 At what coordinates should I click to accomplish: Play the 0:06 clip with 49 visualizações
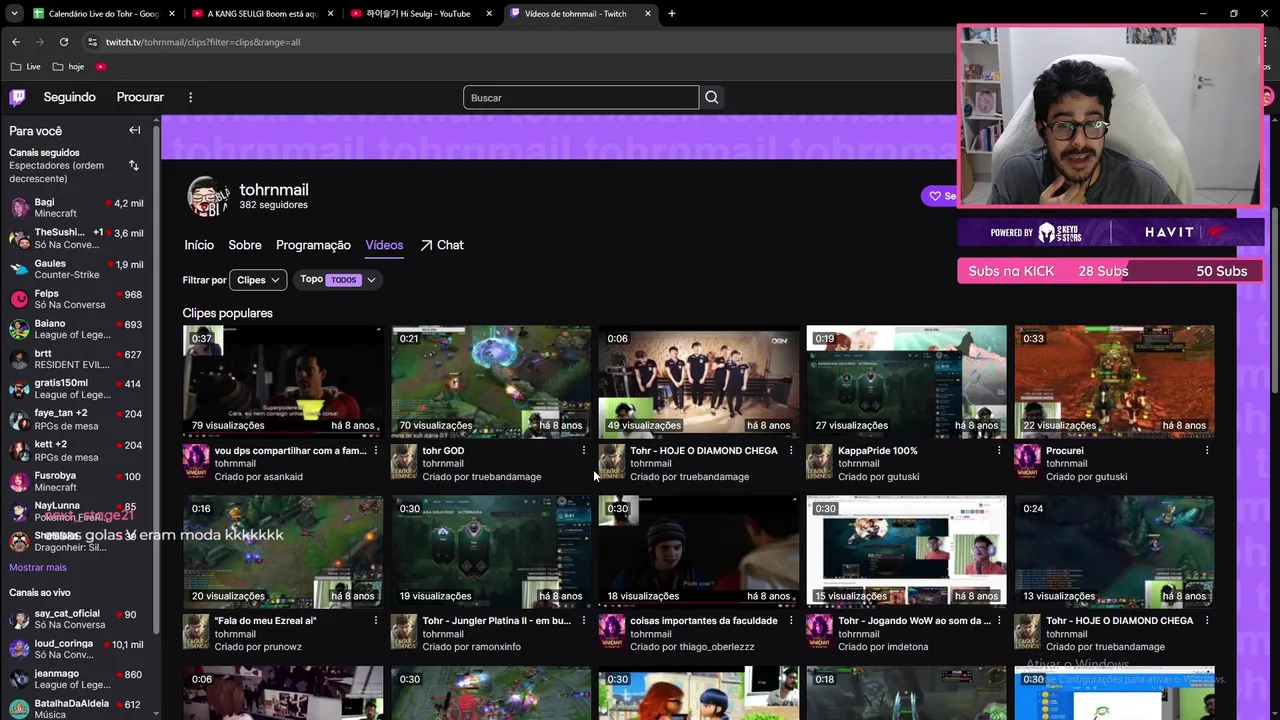[x=698, y=381]
